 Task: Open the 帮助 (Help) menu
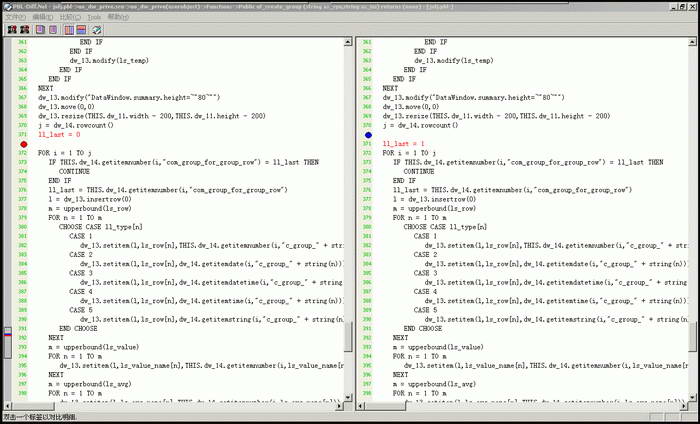[118, 17]
